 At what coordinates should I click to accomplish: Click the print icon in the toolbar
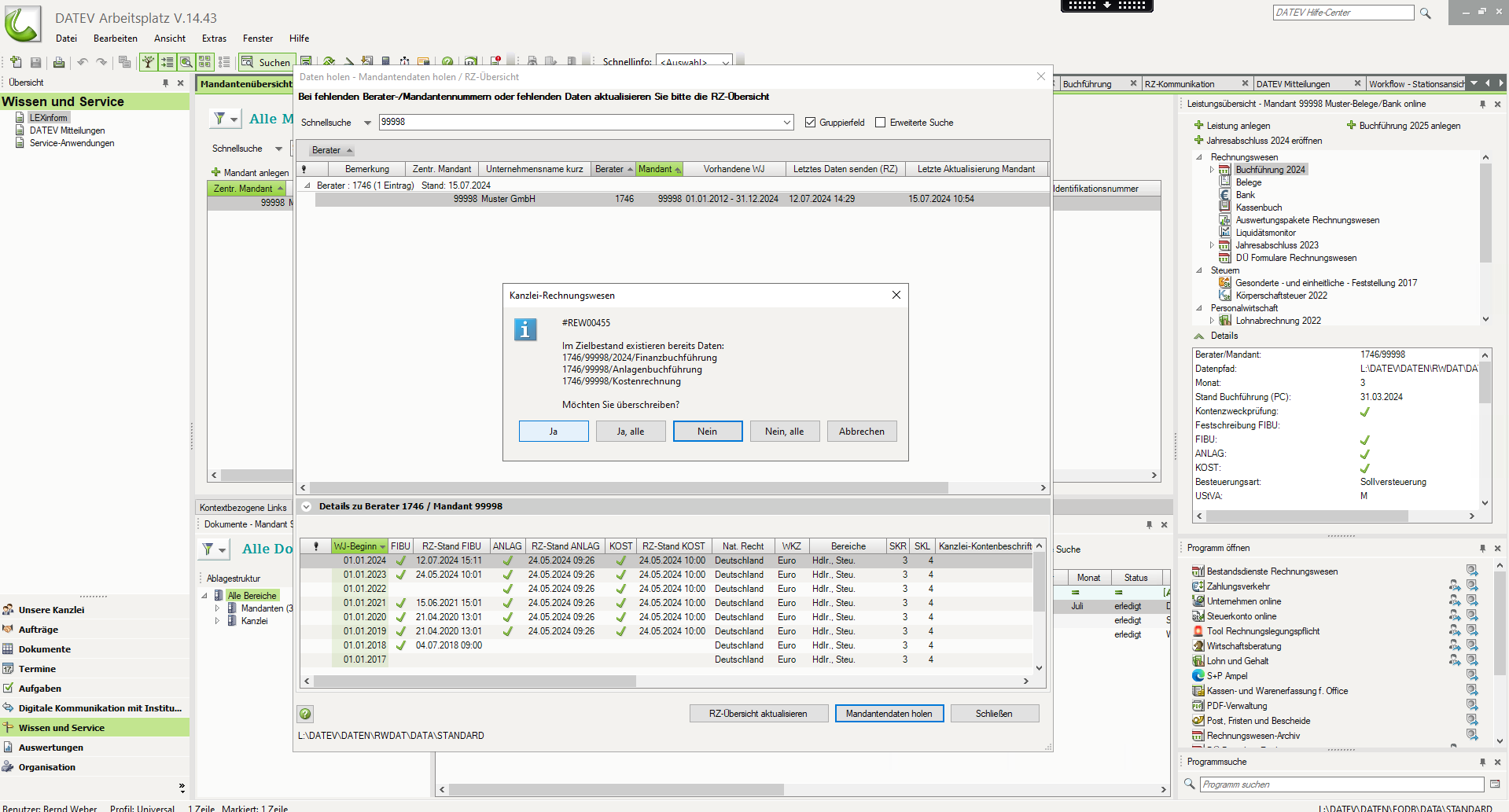pos(58,62)
